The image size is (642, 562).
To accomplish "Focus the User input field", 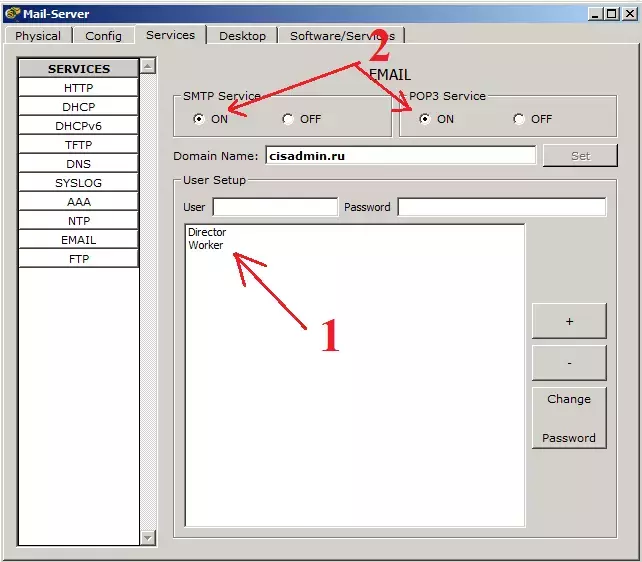I will pyautogui.click(x=275, y=207).
